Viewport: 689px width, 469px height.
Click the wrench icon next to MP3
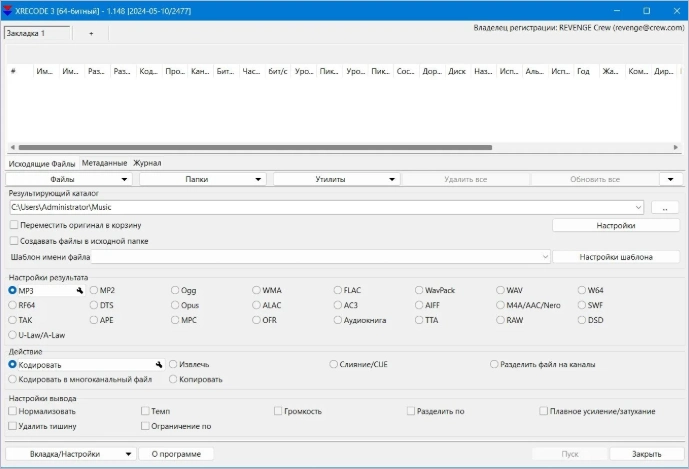pos(79,291)
